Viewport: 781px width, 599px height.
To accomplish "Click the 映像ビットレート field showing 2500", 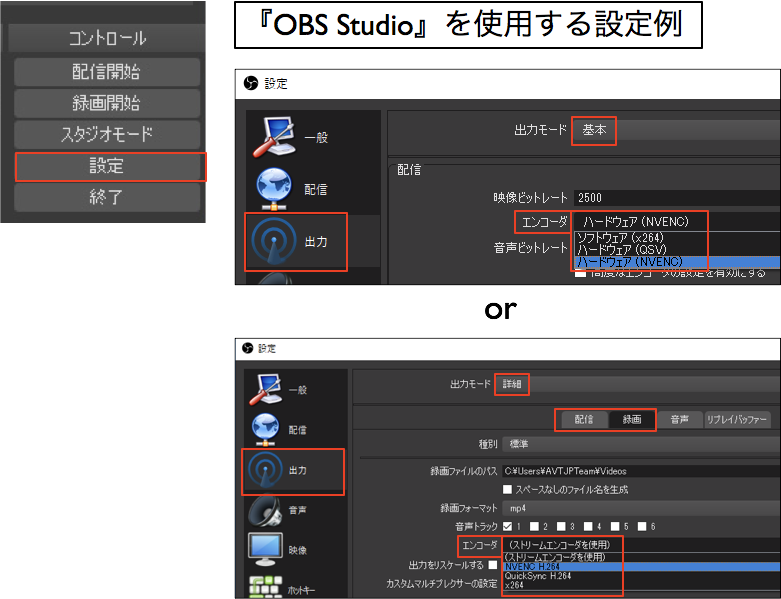I will coord(677,198).
